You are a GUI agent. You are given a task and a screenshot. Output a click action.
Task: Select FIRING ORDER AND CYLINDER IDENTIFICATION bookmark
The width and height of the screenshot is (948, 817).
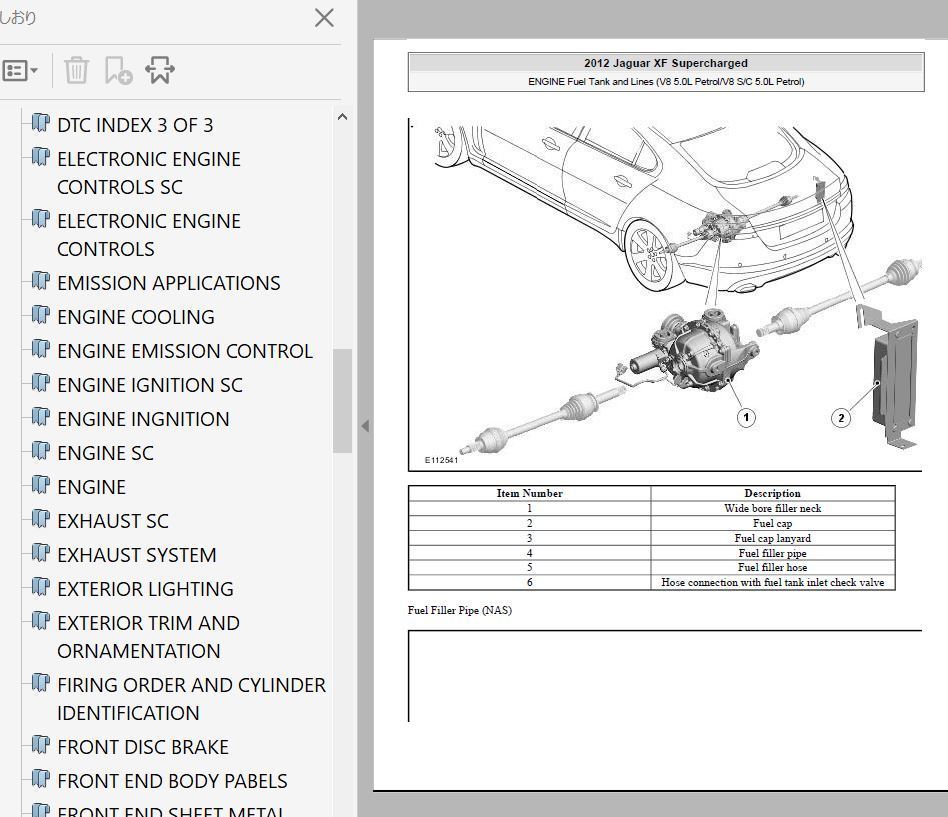191,699
